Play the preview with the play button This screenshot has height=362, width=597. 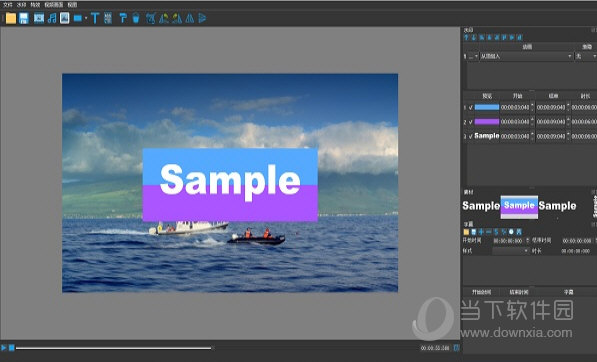4,348
